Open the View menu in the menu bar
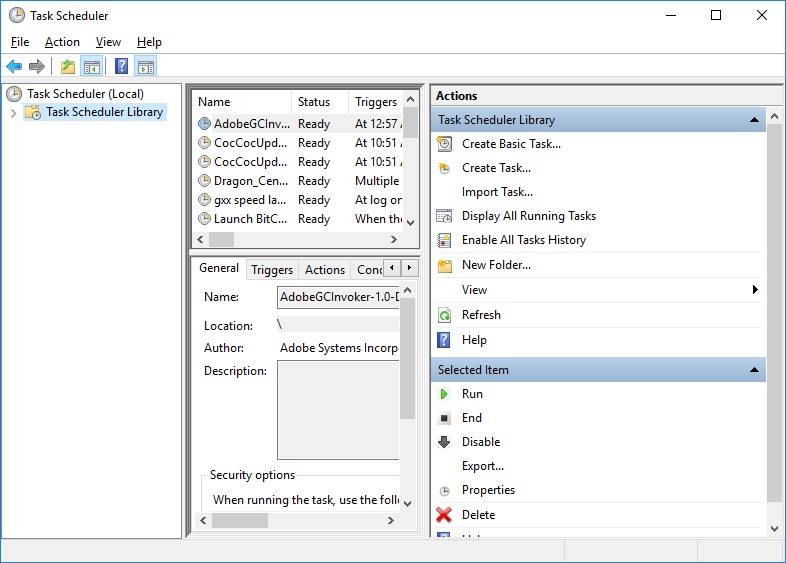Viewport: 786px width, 563px height. 108,42
